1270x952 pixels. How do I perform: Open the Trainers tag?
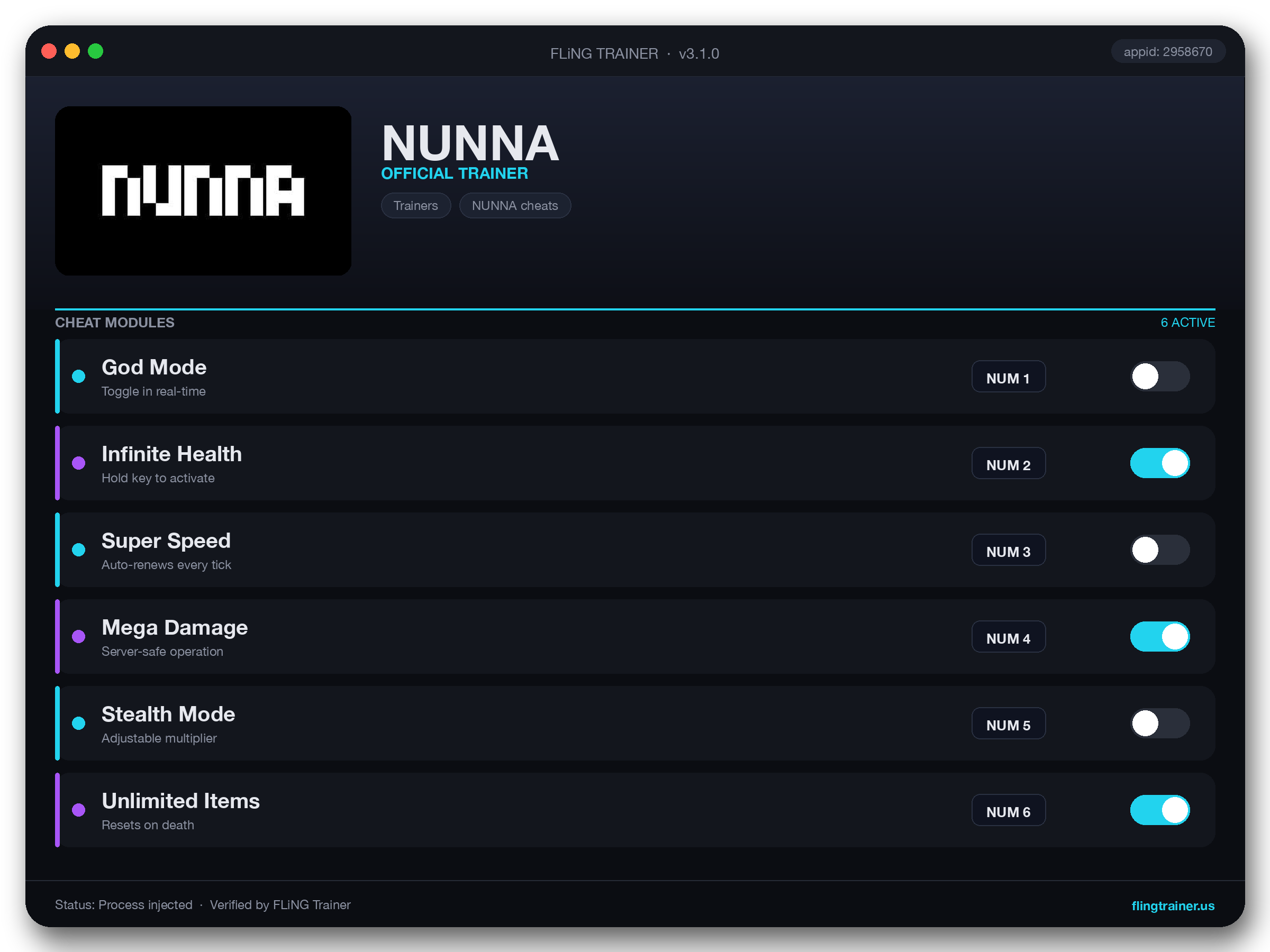coord(416,205)
